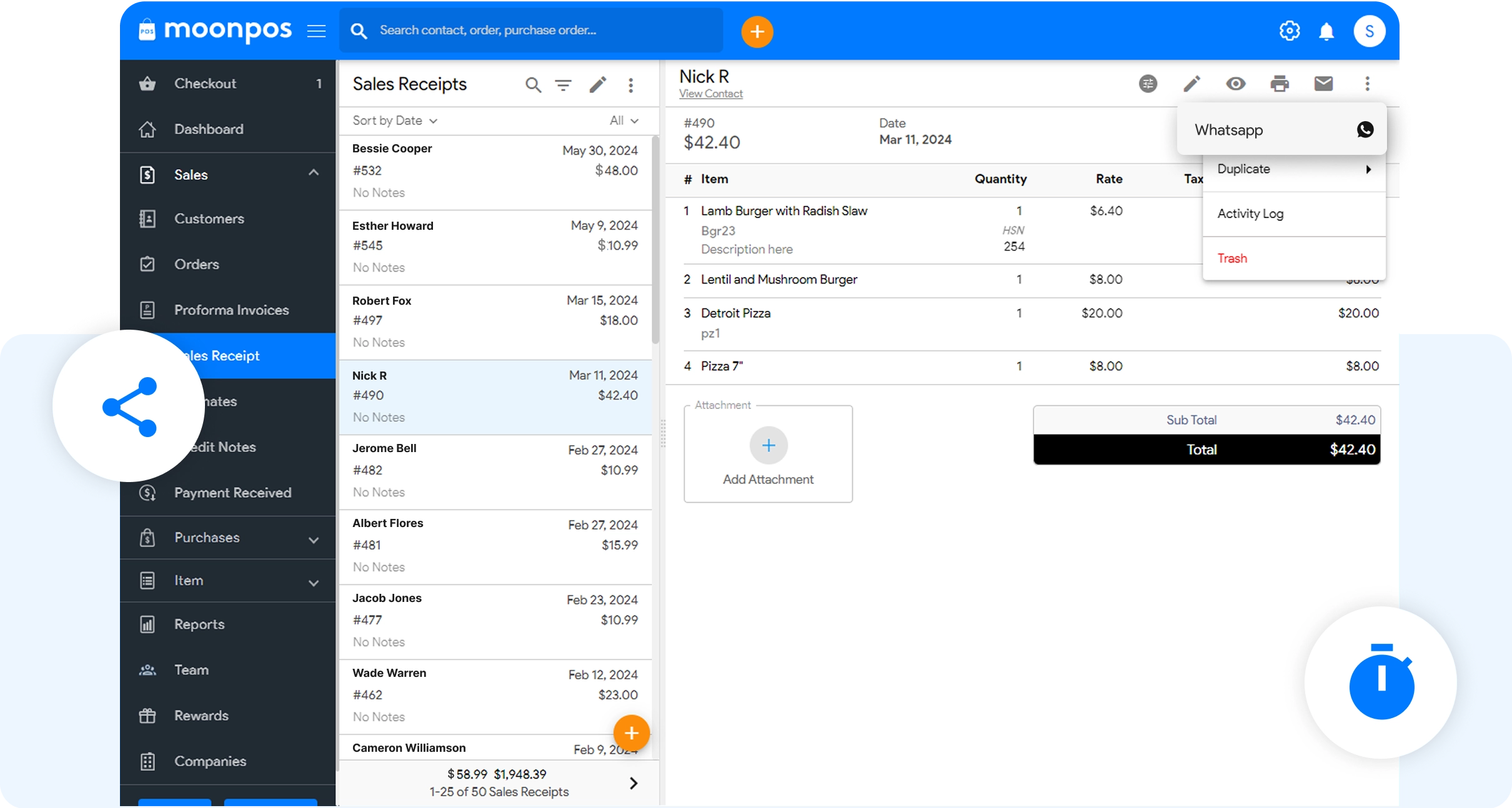Click orange plus button in top bar

[x=757, y=31]
